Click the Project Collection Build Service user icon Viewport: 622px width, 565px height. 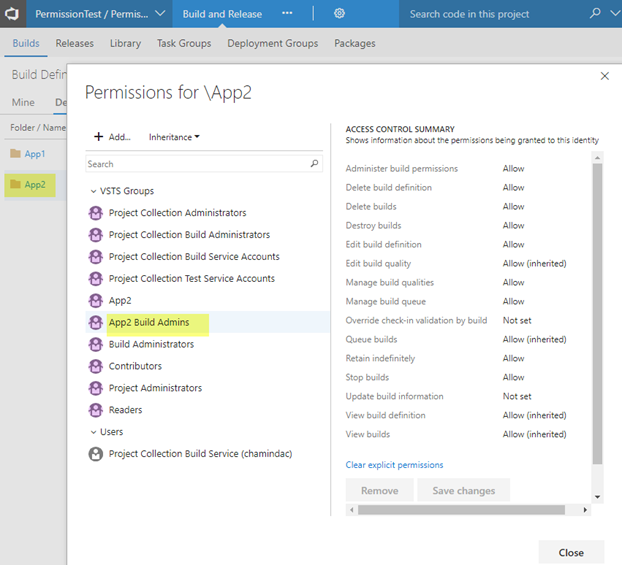point(96,454)
